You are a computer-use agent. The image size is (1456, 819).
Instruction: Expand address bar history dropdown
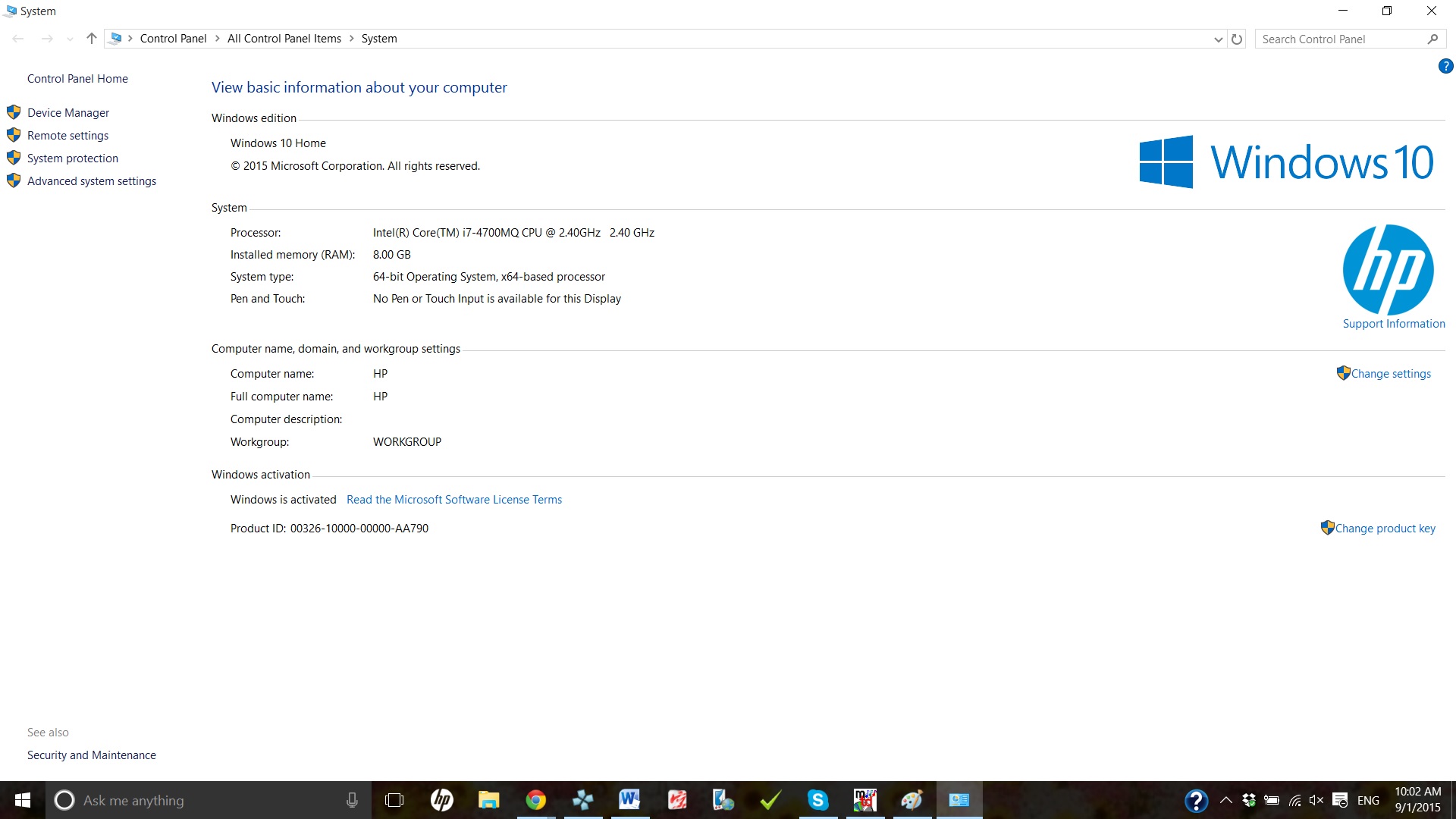(x=1218, y=39)
